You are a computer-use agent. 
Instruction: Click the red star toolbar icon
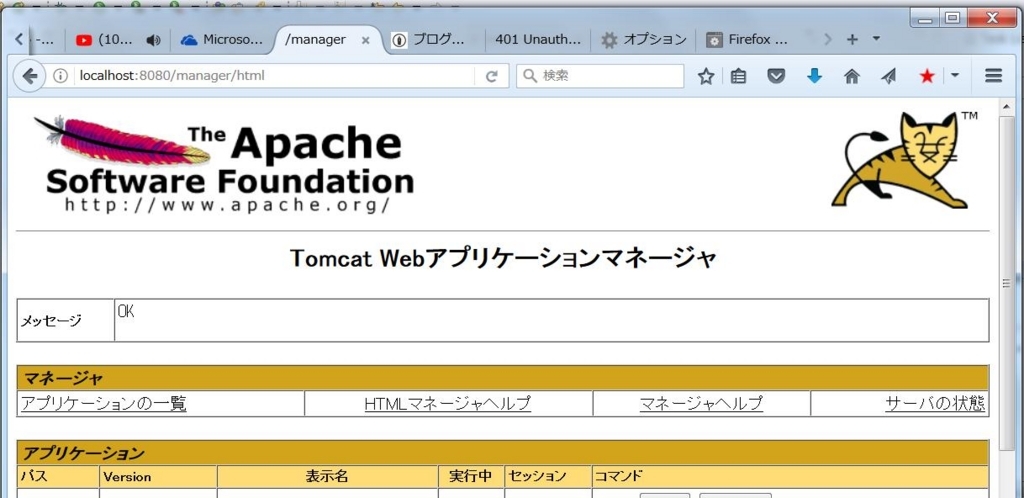(x=927, y=76)
